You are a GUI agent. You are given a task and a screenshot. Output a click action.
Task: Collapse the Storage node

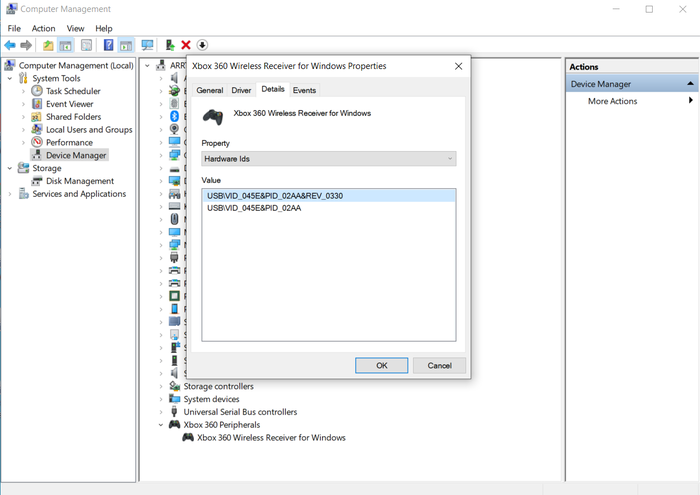[10, 168]
